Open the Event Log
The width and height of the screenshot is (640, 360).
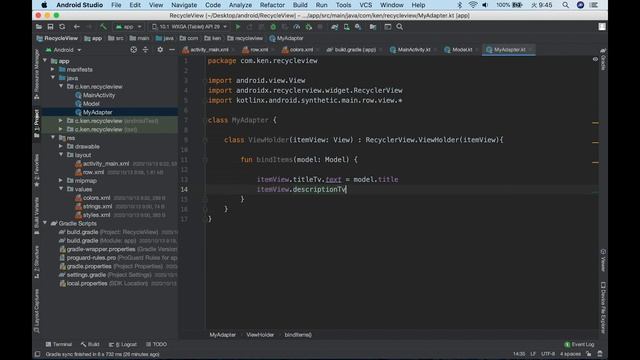(579, 344)
